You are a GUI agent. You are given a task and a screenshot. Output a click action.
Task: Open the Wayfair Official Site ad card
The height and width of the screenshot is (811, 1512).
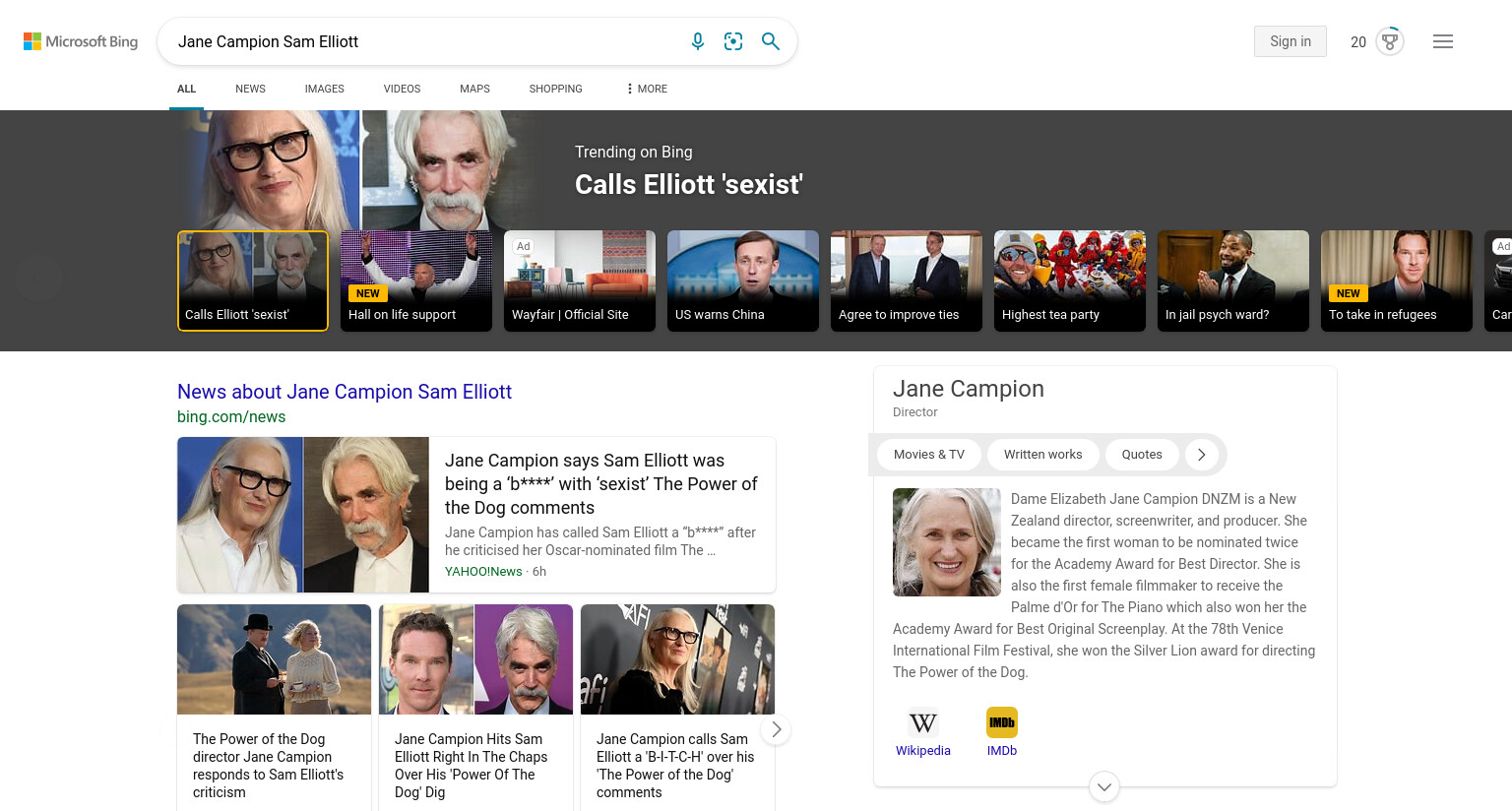coord(580,281)
